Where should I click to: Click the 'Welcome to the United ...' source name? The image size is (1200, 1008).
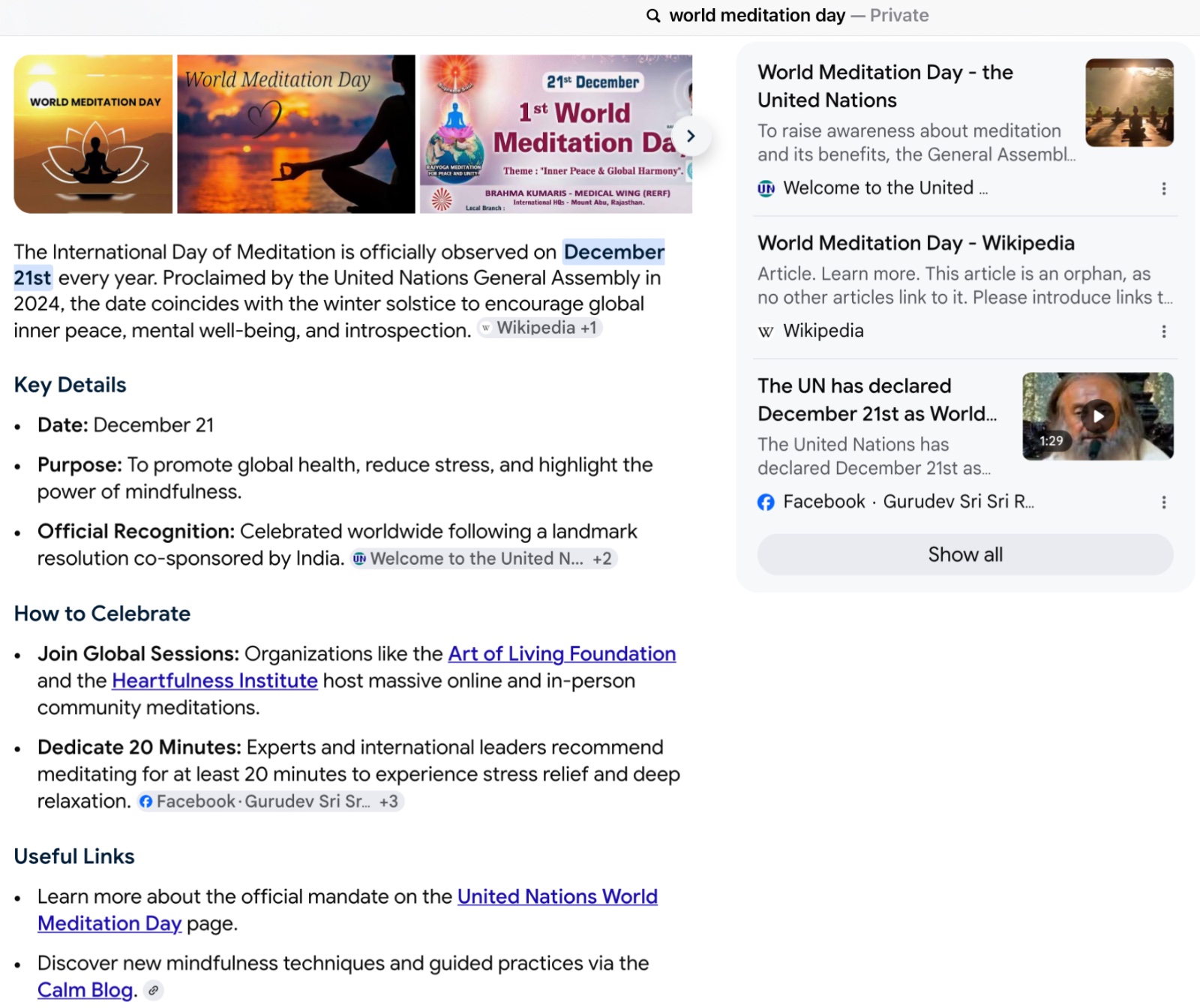tap(885, 188)
